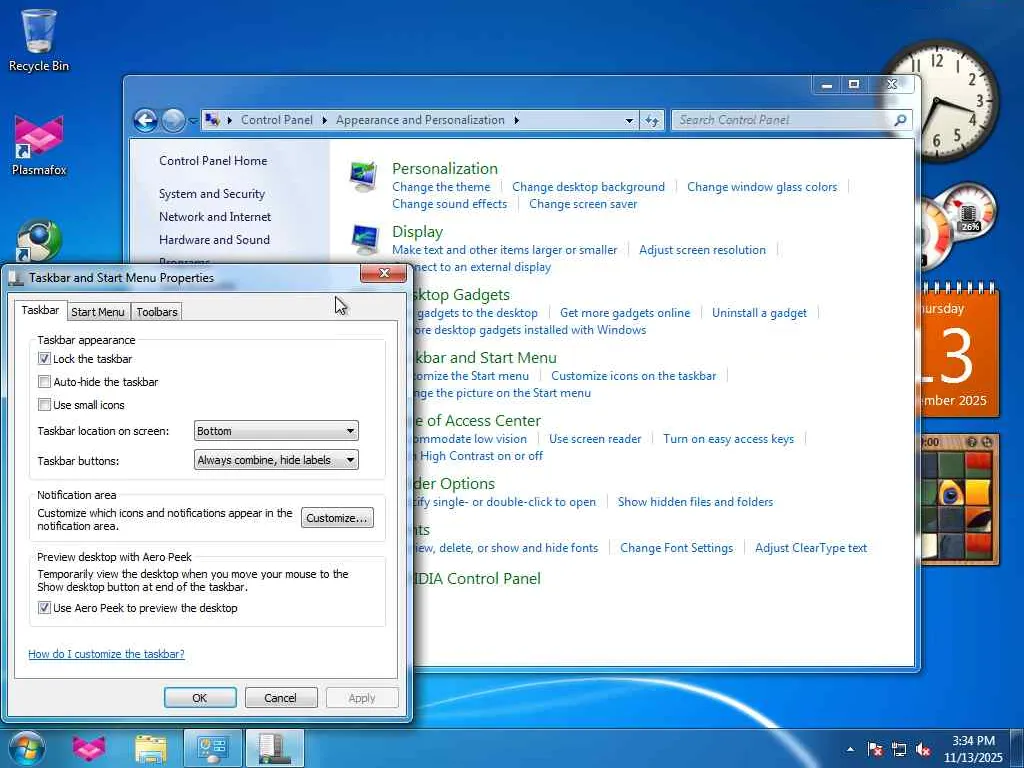Go back using the Control Panel back arrow
Screen dimensions: 1024x768
coord(146,120)
